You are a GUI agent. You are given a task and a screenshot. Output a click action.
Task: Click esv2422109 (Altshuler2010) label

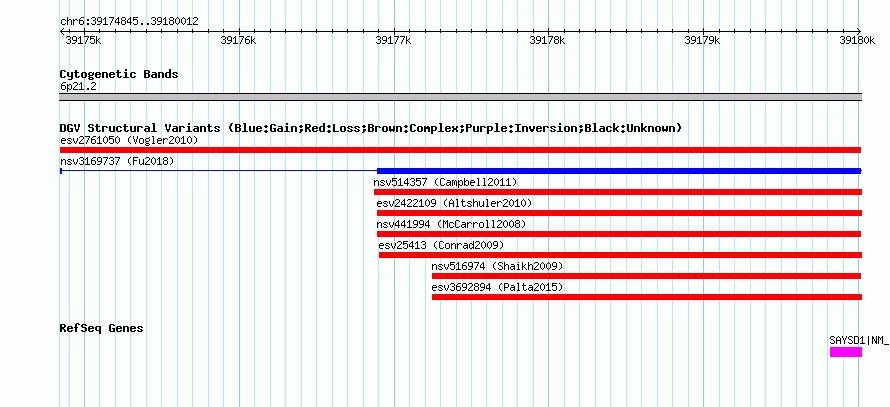click(454, 203)
